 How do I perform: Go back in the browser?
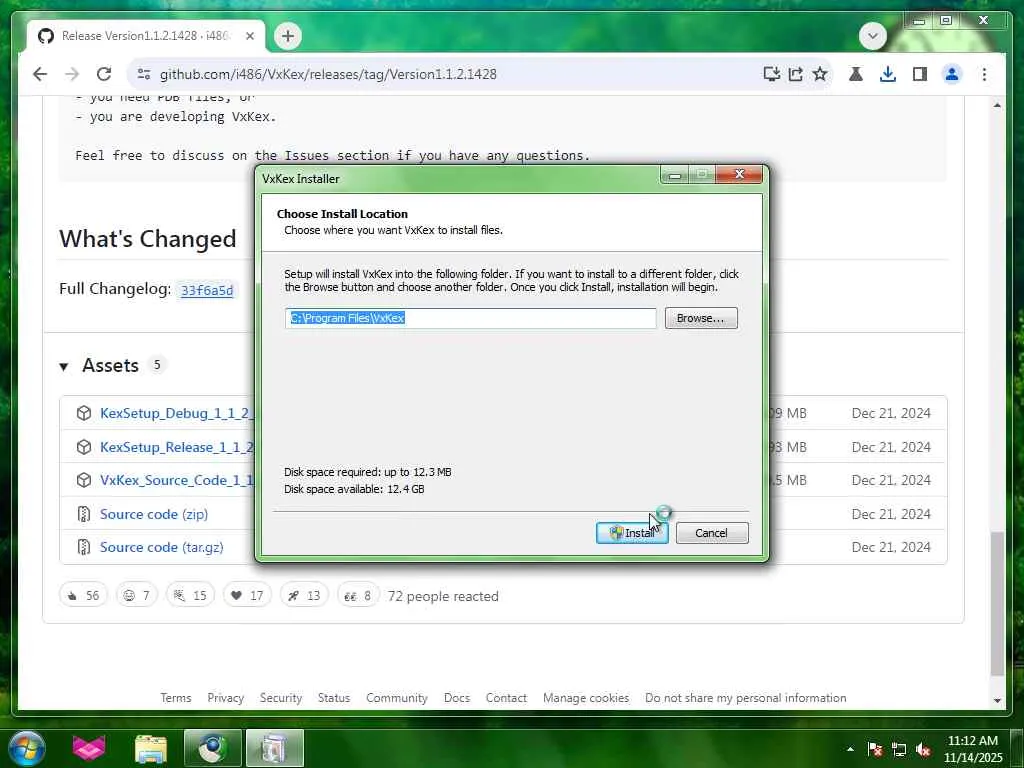pyautogui.click(x=40, y=74)
